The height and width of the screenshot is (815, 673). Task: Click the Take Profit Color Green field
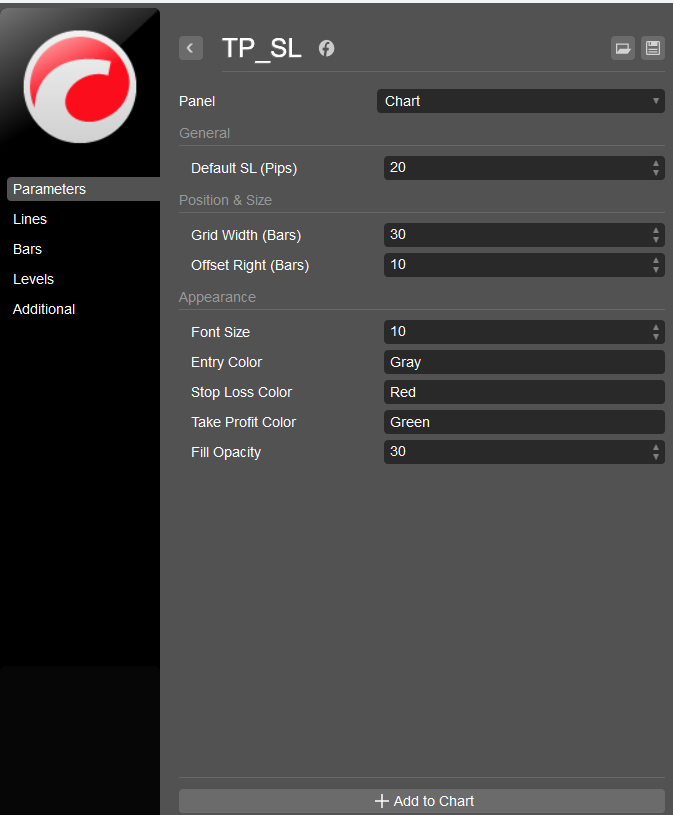[x=524, y=422]
